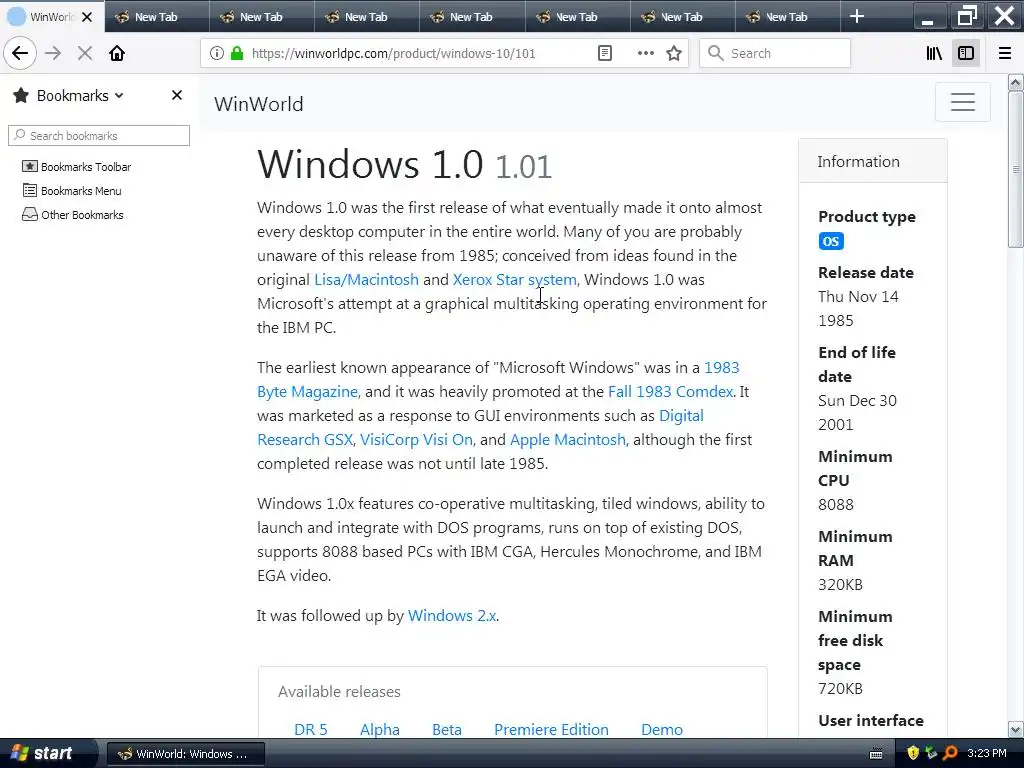Click the page scrollbar up arrow
1024x768 pixels.
coord(1015,82)
